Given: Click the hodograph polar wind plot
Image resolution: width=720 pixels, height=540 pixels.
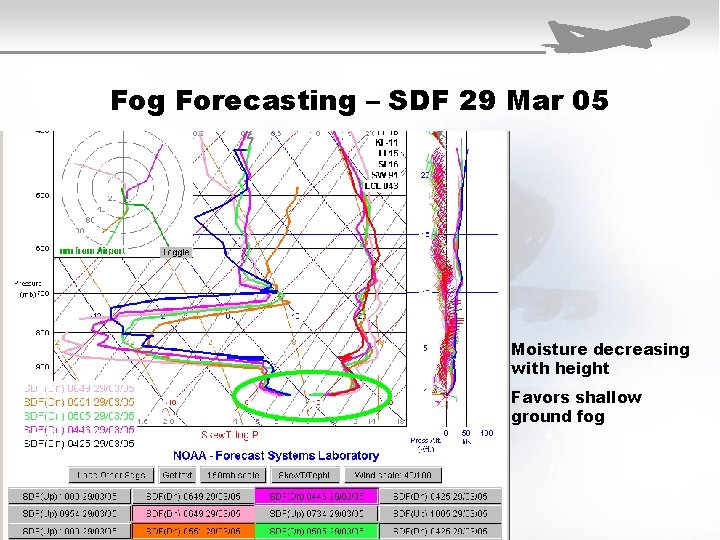Looking at the screenshot, I should tap(123, 188).
